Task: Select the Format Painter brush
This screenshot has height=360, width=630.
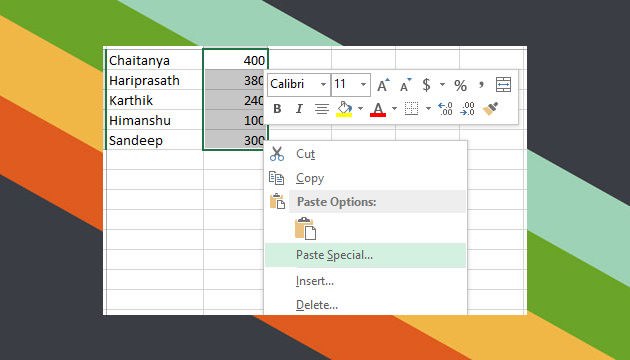Action: [490, 108]
